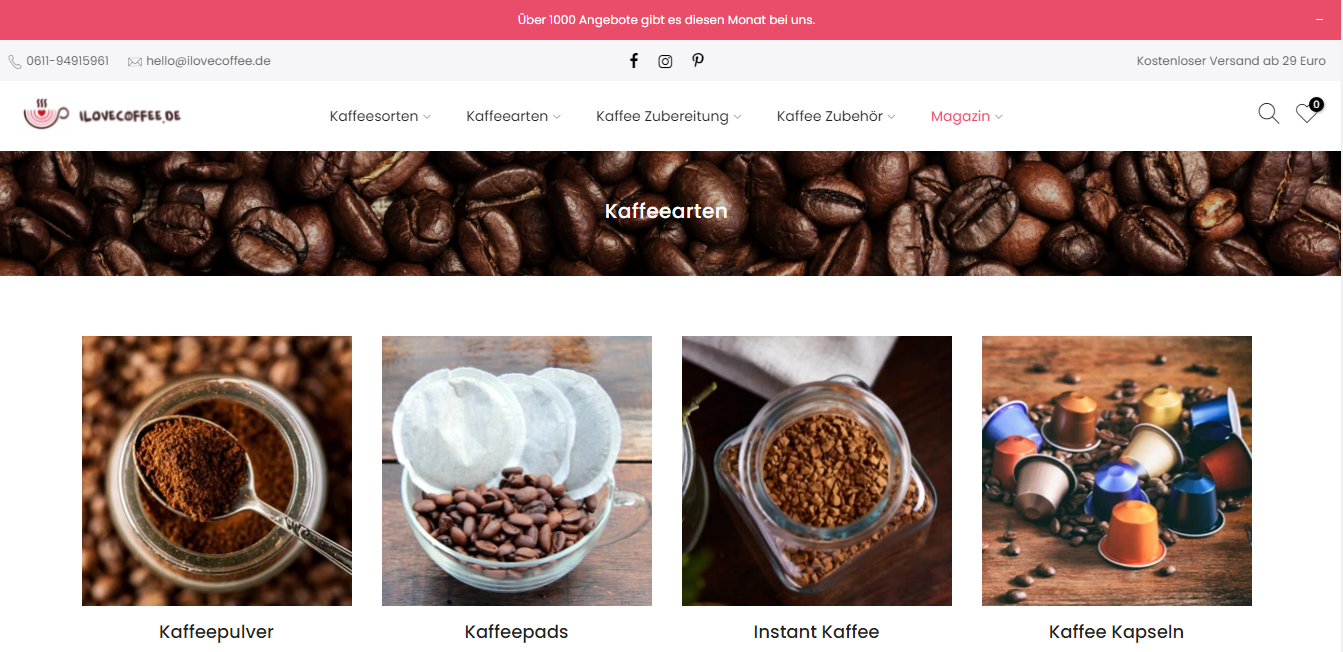This screenshot has width=1343, height=652.
Task: Open the Instagram social icon
Action: click(665, 61)
